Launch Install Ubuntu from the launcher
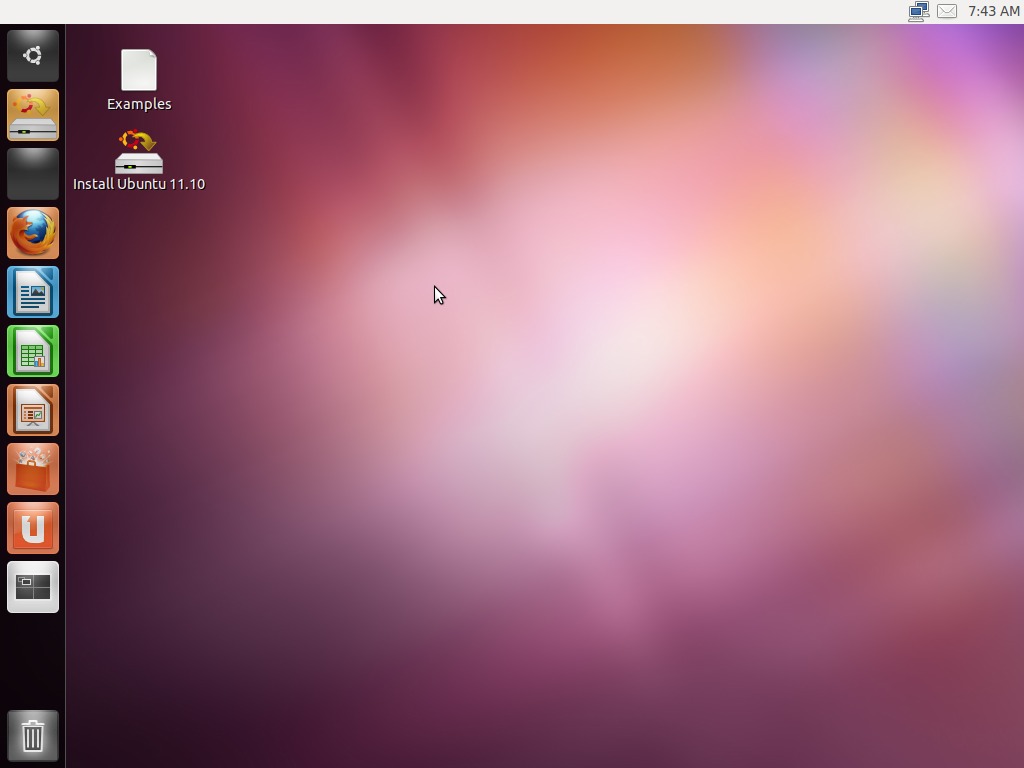Screen dimensions: 1024x768 33,115
